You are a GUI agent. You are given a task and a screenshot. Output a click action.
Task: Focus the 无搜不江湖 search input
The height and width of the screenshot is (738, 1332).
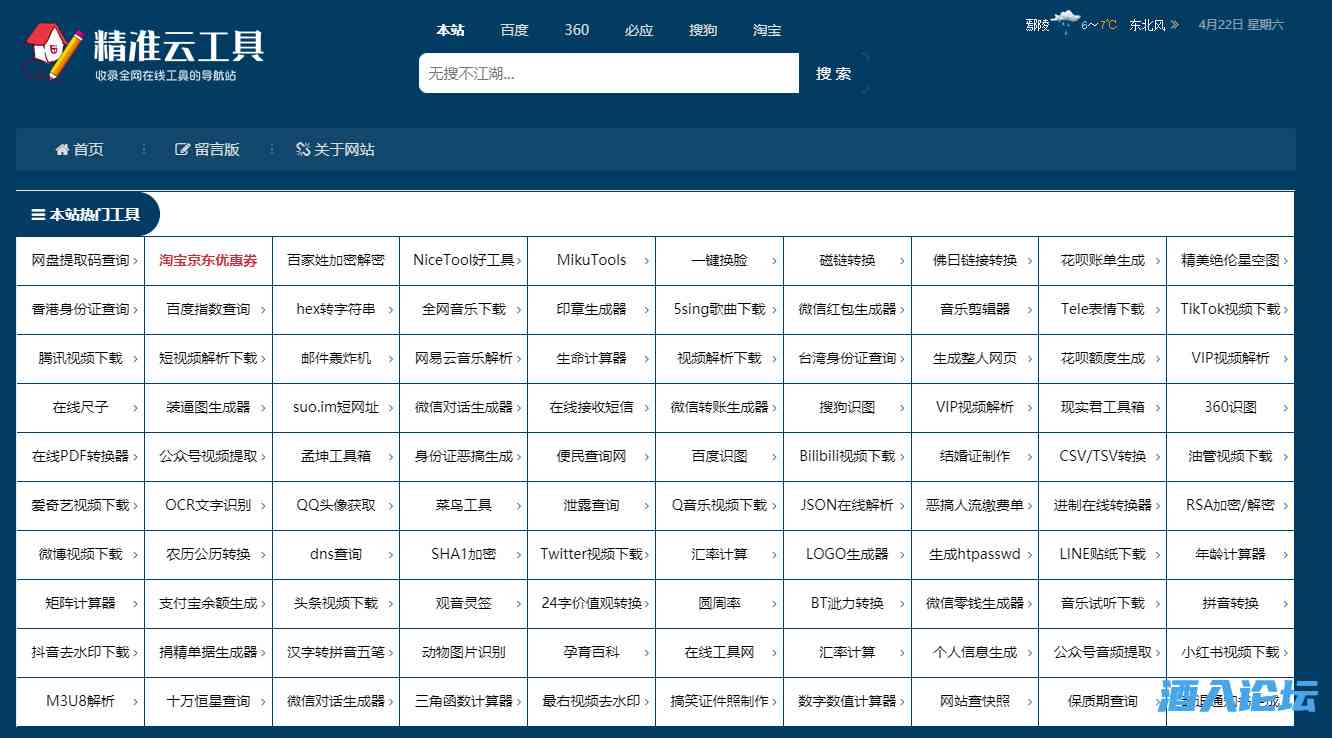[x=608, y=73]
